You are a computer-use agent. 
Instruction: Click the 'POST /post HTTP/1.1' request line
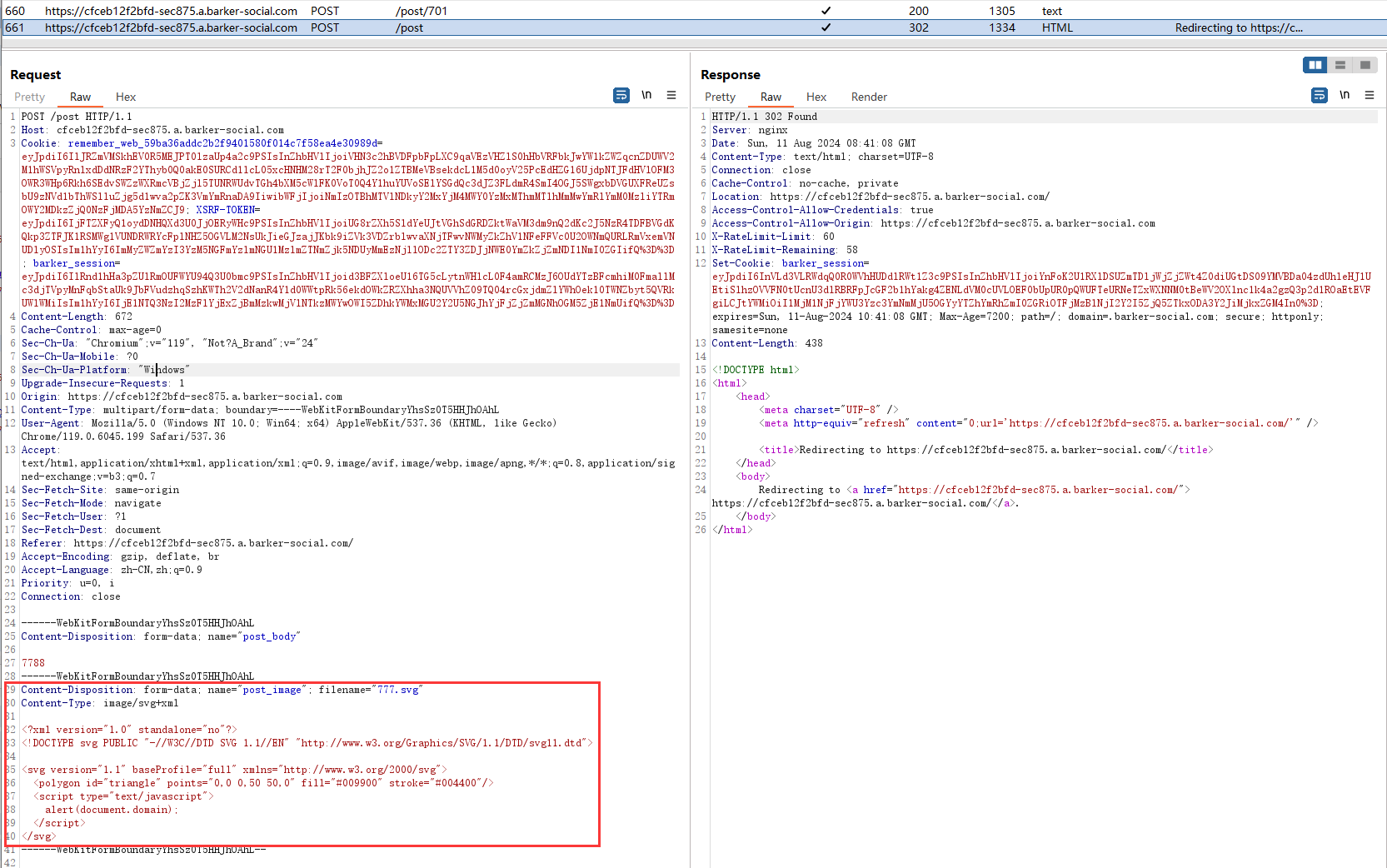[x=77, y=117]
